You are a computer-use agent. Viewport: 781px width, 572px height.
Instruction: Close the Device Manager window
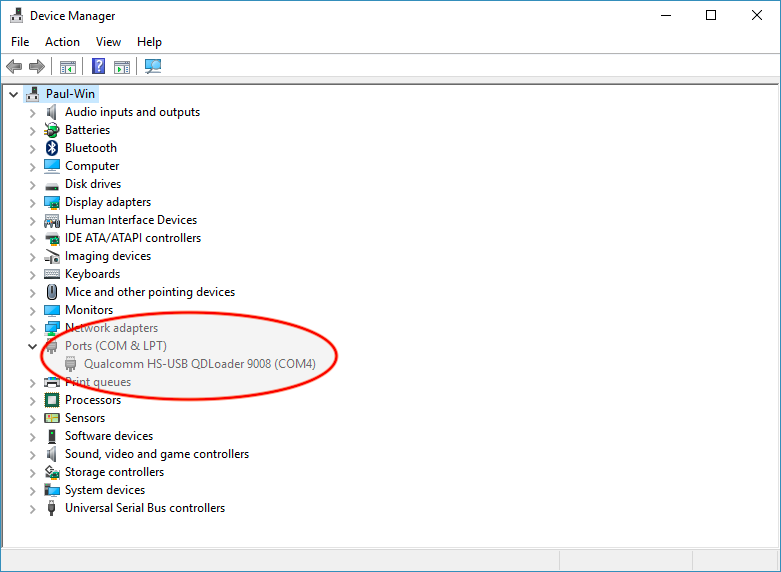pyautogui.click(x=757, y=15)
